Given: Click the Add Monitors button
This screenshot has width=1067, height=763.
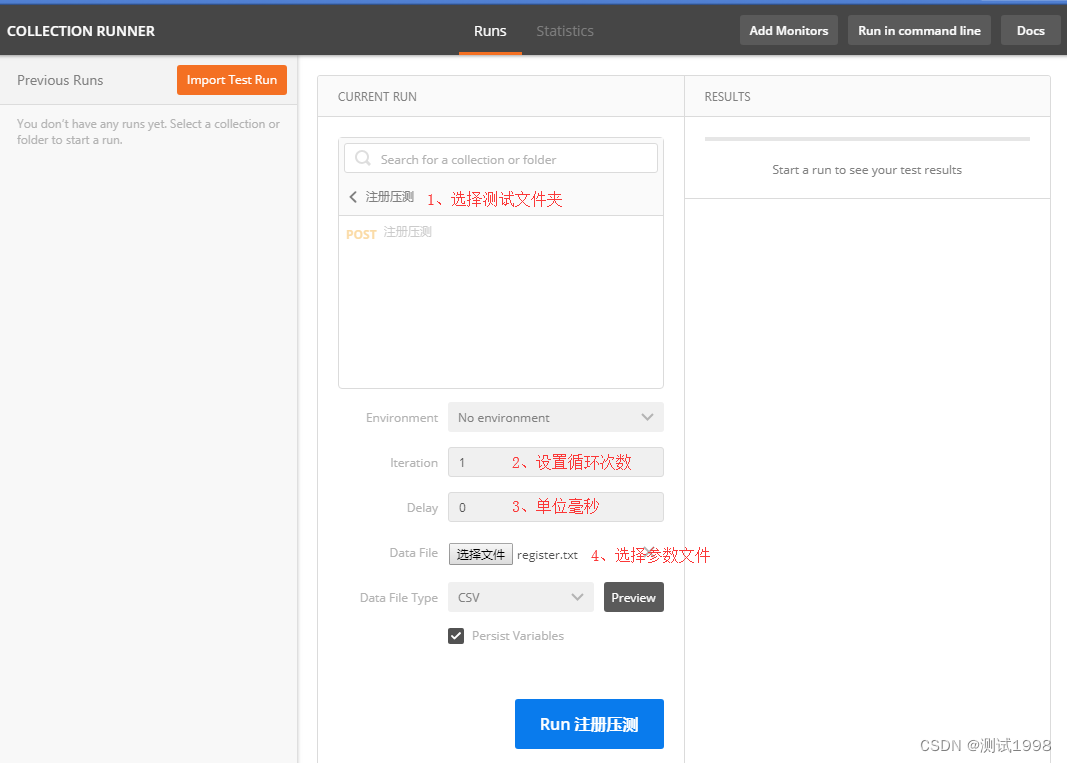Looking at the screenshot, I should pyautogui.click(x=789, y=31).
